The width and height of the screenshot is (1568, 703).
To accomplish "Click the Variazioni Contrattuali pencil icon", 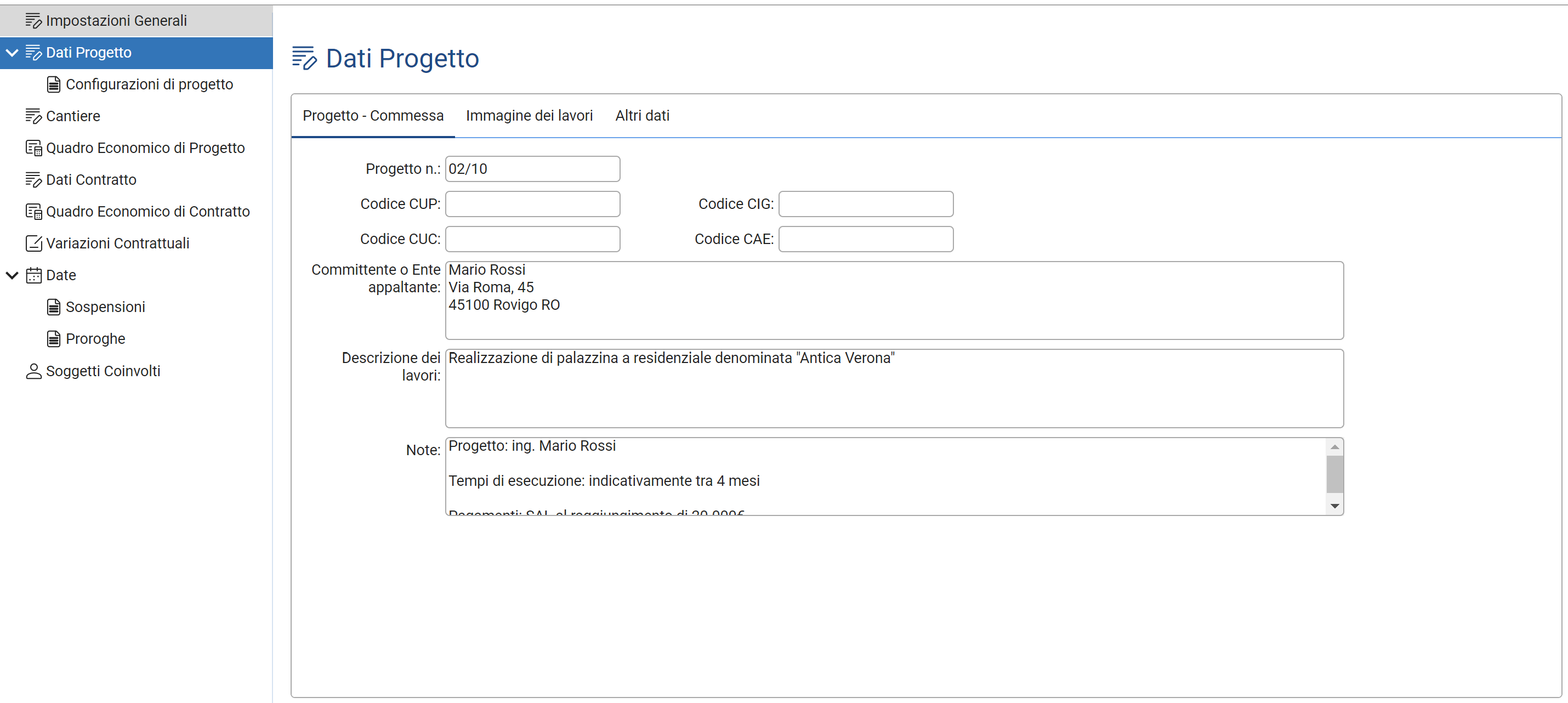I will 33,243.
